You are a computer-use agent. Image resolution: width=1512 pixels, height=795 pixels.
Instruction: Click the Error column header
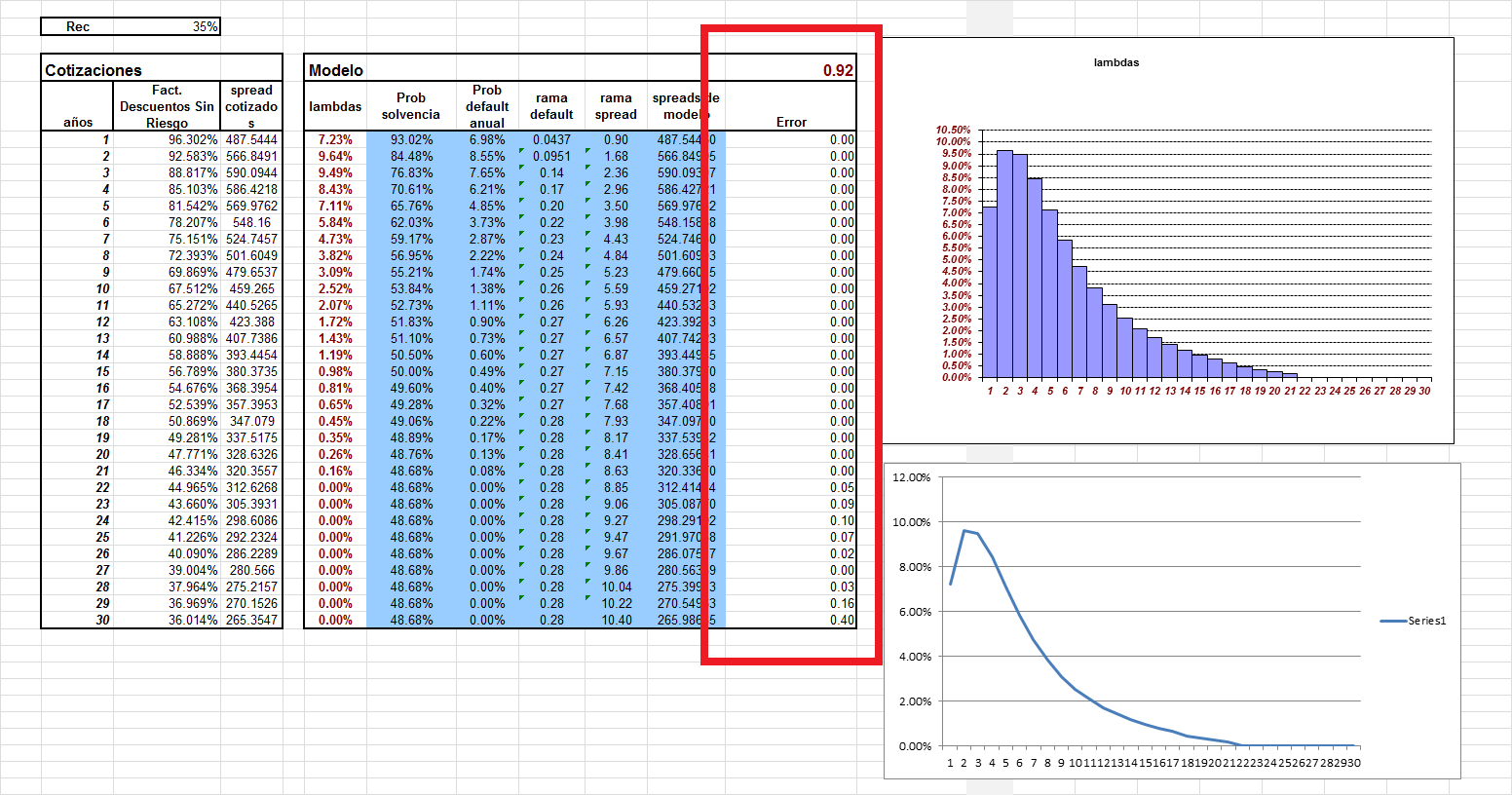[791, 106]
